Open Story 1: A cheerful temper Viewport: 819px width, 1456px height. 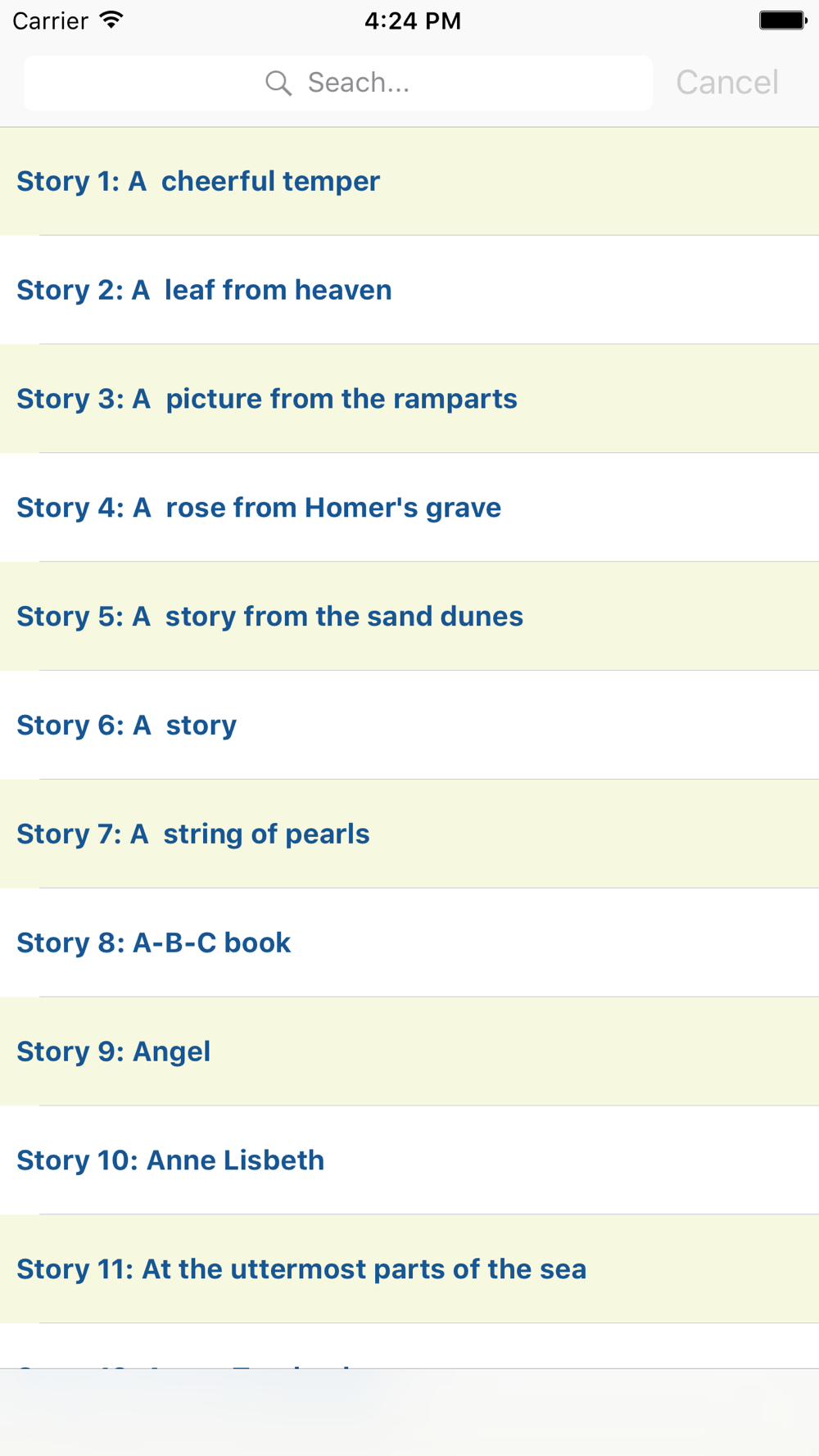[409, 181]
